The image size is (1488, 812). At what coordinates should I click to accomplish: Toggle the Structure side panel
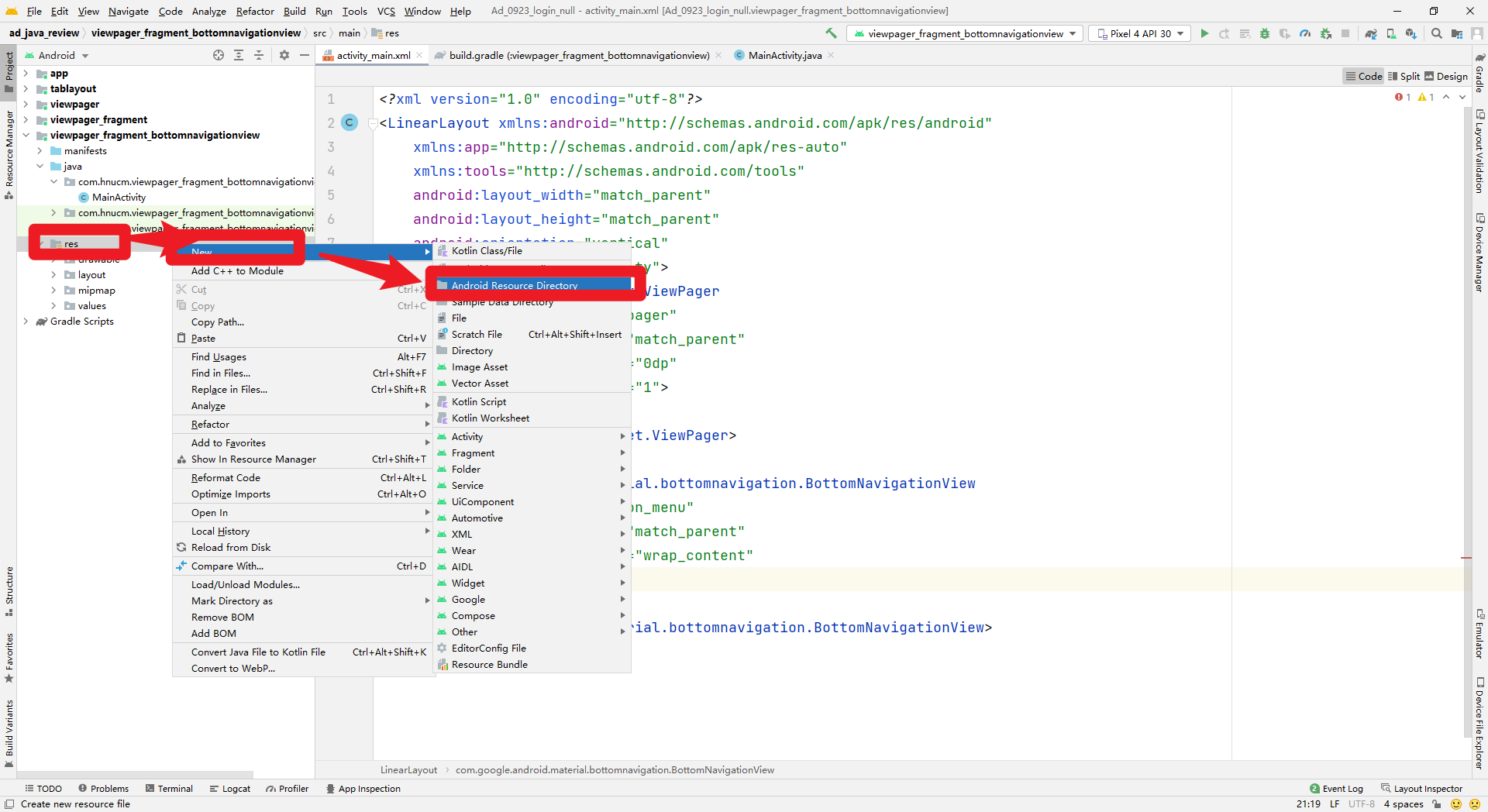point(9,590)
